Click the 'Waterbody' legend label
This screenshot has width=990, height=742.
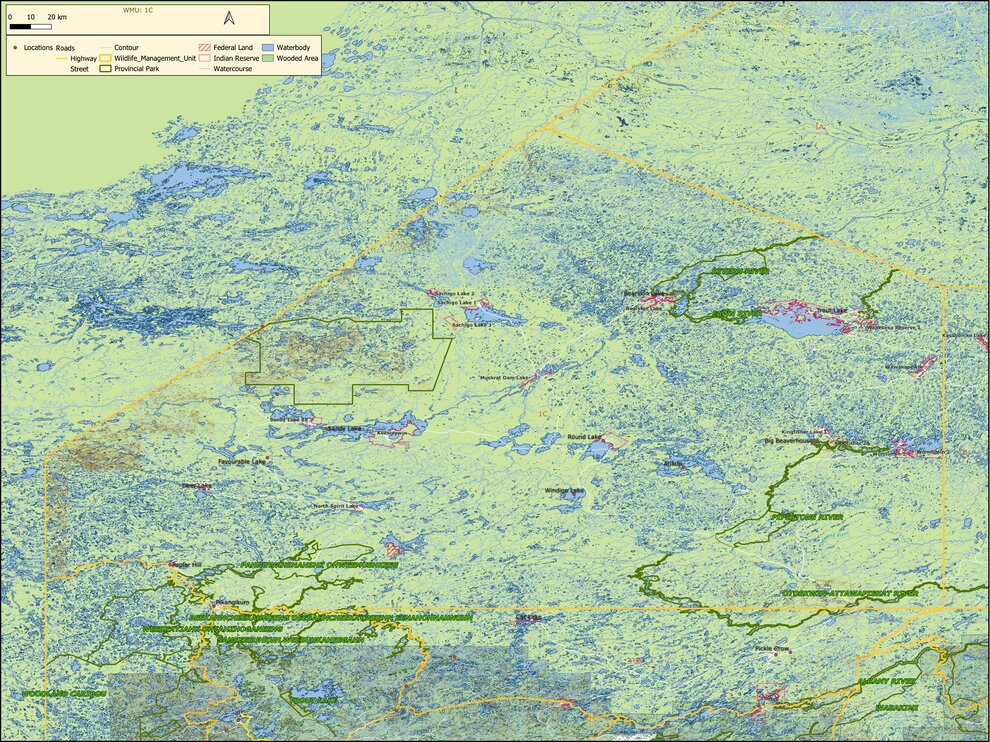[293, 47]
